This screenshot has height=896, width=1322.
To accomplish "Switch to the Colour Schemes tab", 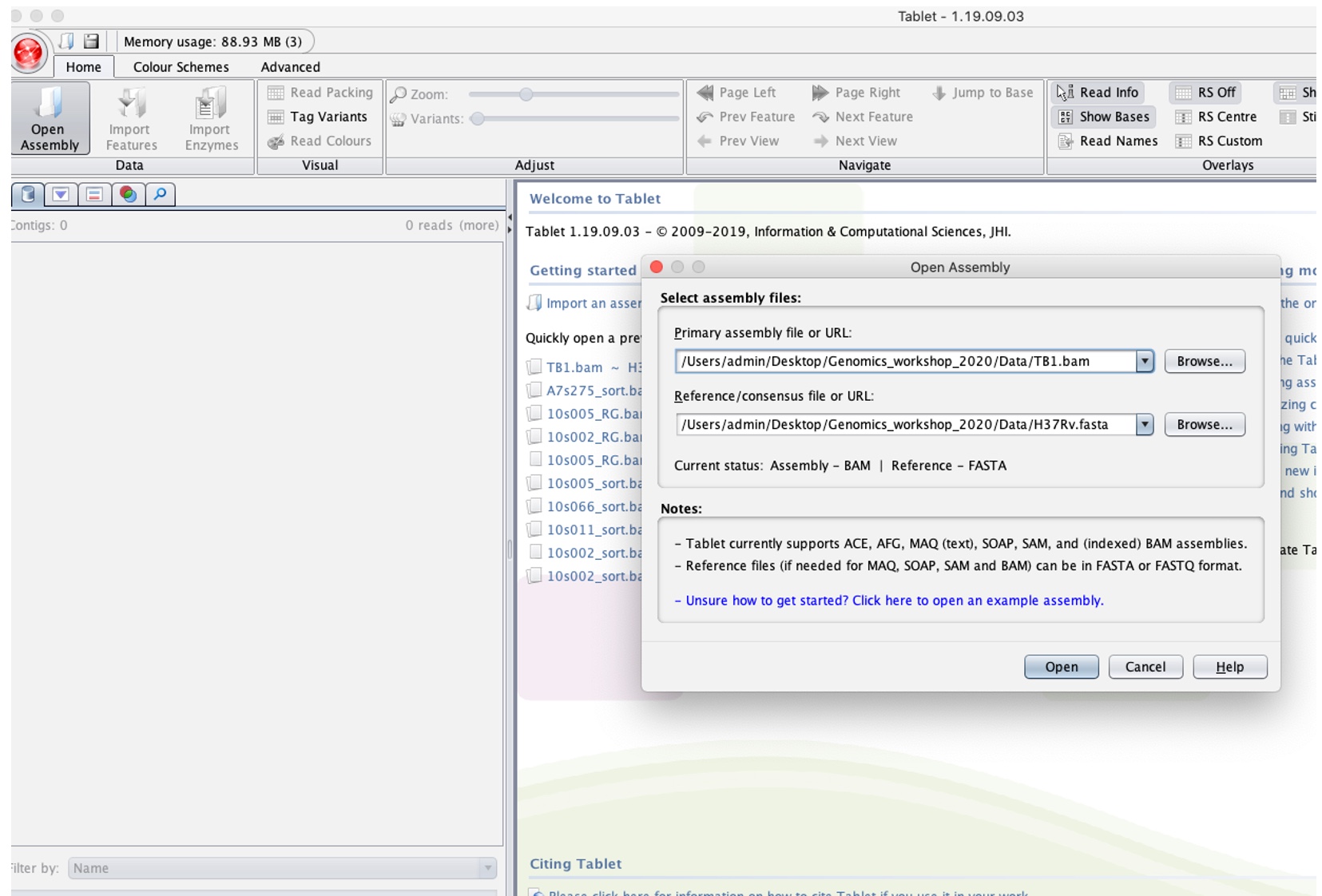I will pyautogui.click(x=181, y=67).
